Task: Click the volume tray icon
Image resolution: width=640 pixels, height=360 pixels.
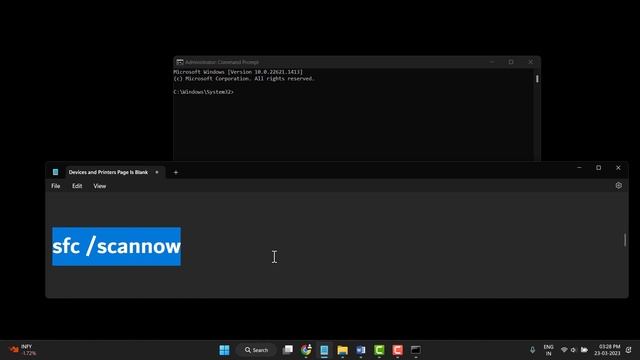Action: tap(573, 350)
